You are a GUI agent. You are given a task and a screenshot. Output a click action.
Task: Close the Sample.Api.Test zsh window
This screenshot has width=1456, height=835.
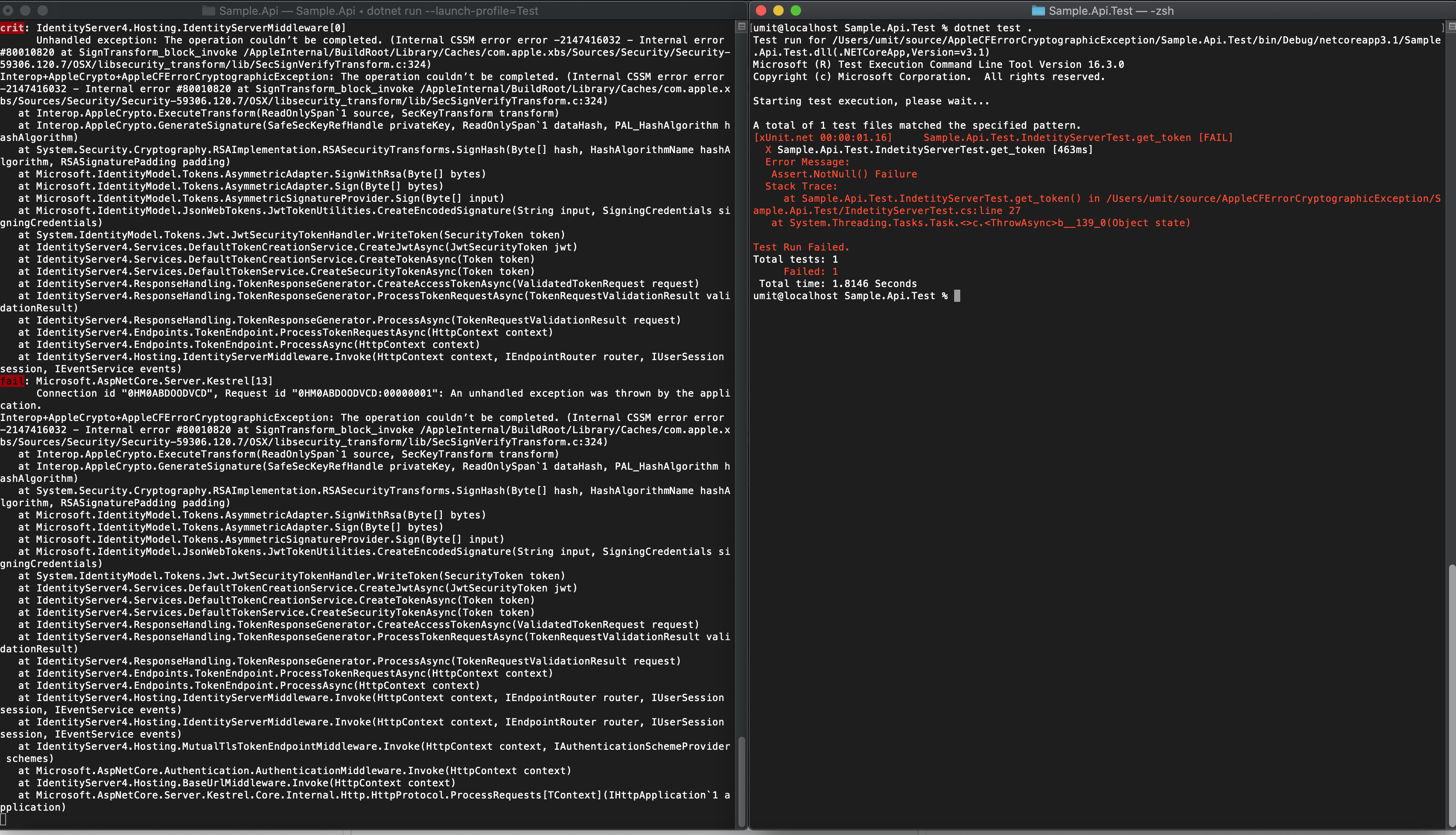[x=761, y=10]
